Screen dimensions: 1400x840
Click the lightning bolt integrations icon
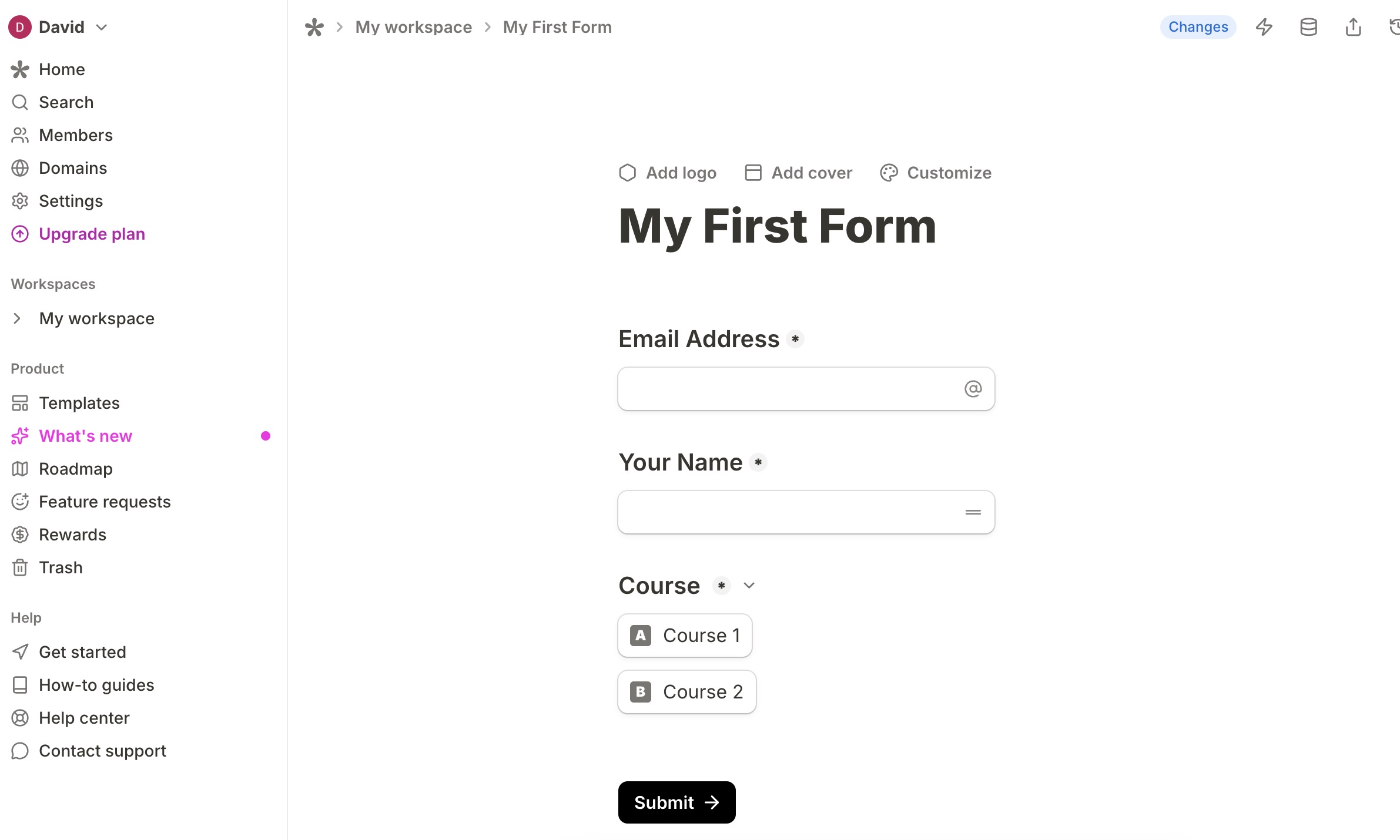coord(1264,27)
